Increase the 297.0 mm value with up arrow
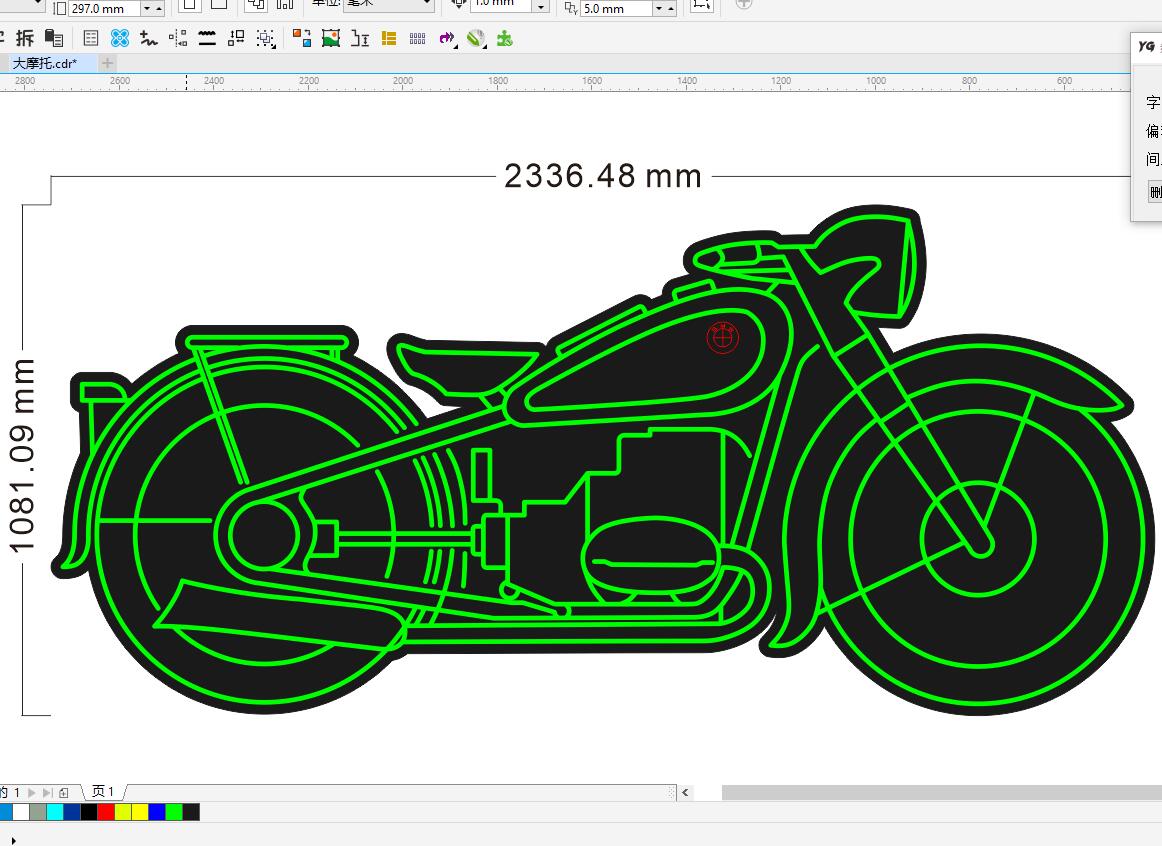 coord(159,9)
